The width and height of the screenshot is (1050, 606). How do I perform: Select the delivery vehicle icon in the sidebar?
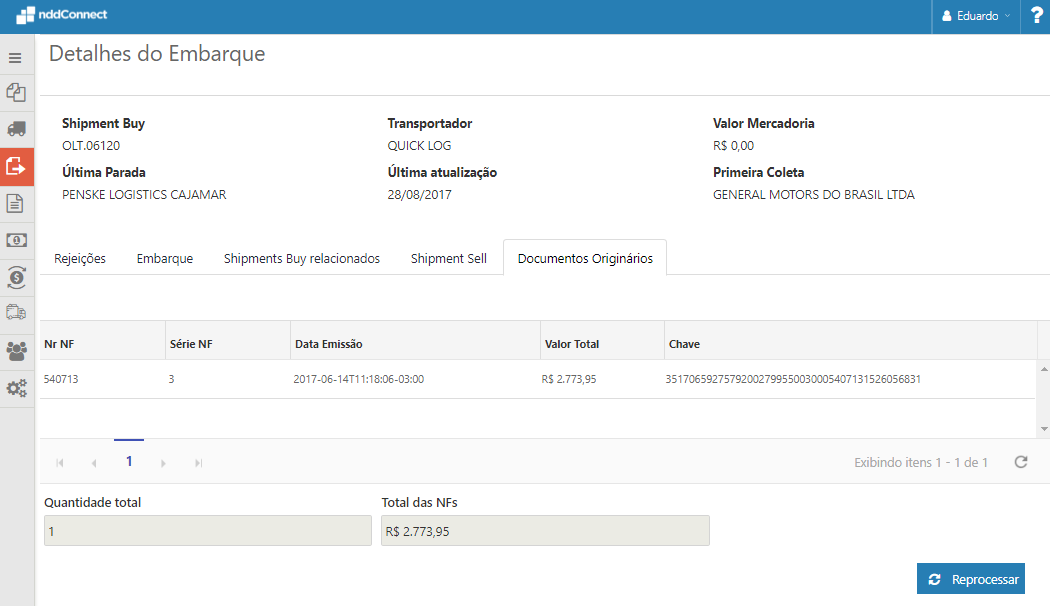[15, 312]
